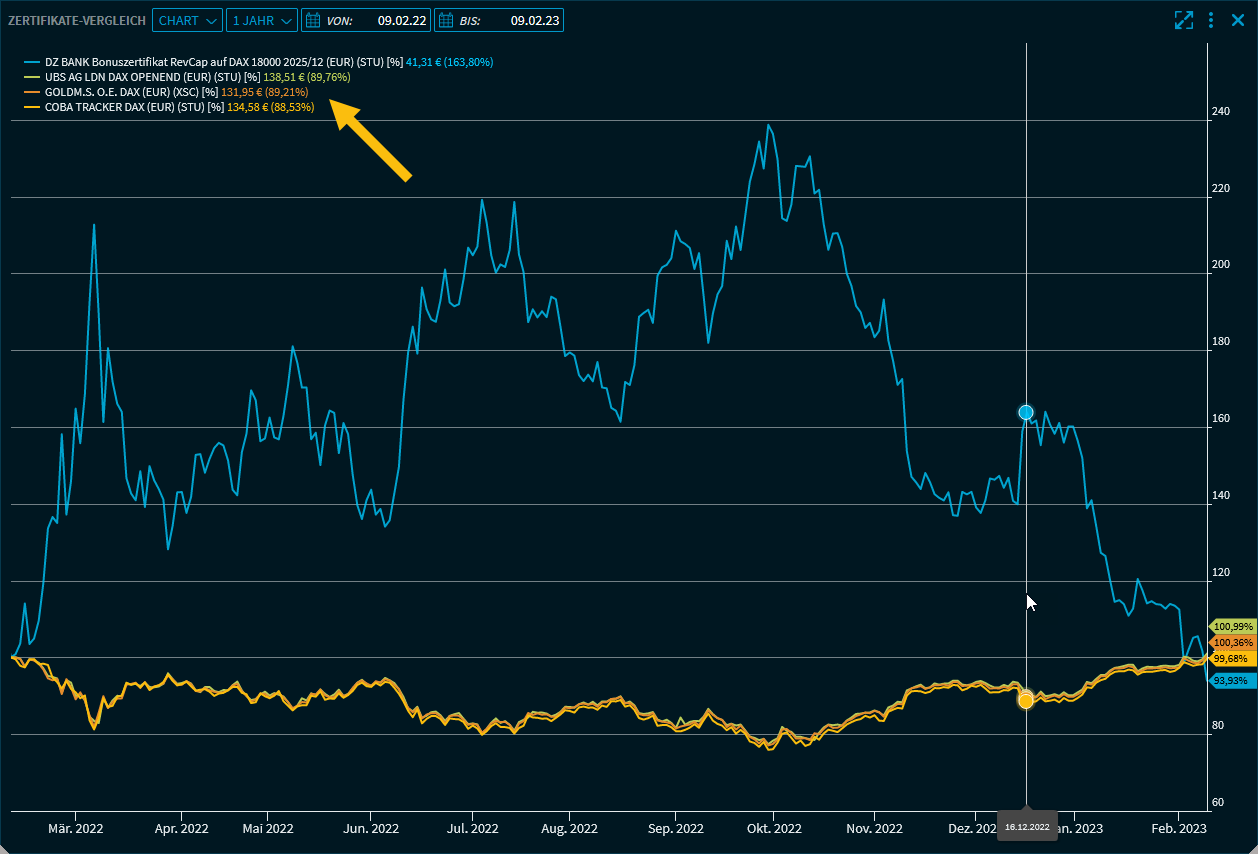Click the 16.12.2022 date tooltip label

(1027, 827)
